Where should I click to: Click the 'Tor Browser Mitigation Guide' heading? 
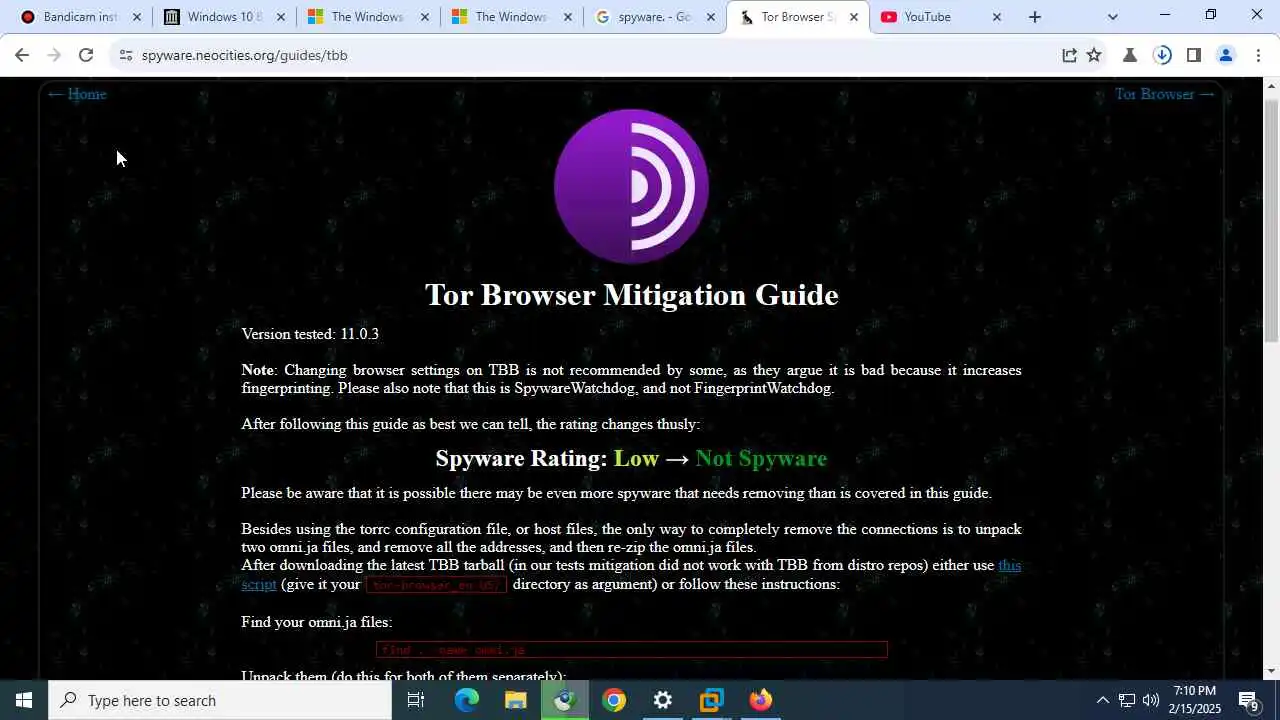tap(631, 295)
